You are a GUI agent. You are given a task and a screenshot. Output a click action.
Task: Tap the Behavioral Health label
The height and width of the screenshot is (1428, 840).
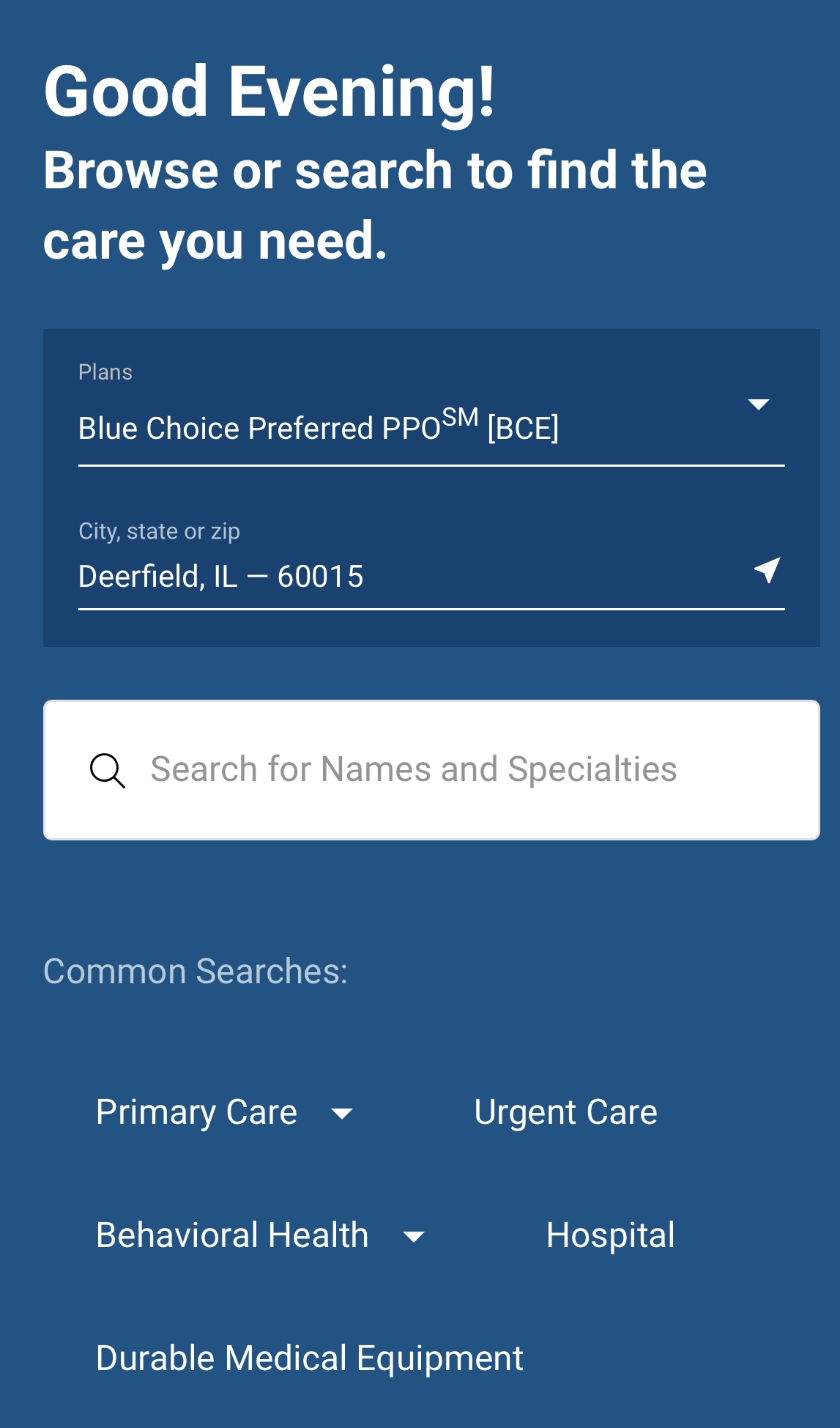click(x=232, y=1235)
